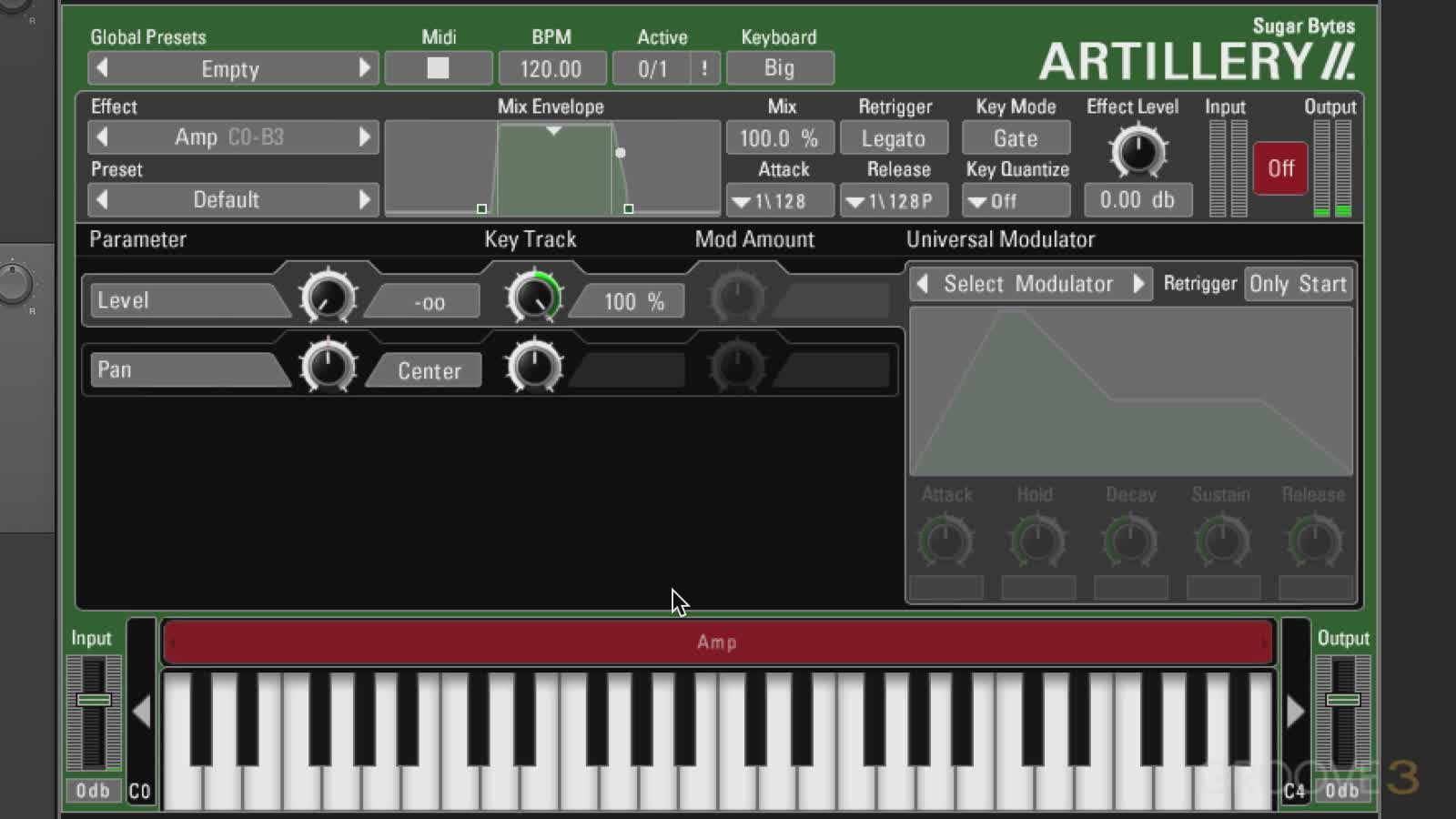Viewport: 1456px width, 819px height.
Task: Click the exclamation panic button
Action: click(704, 69)
